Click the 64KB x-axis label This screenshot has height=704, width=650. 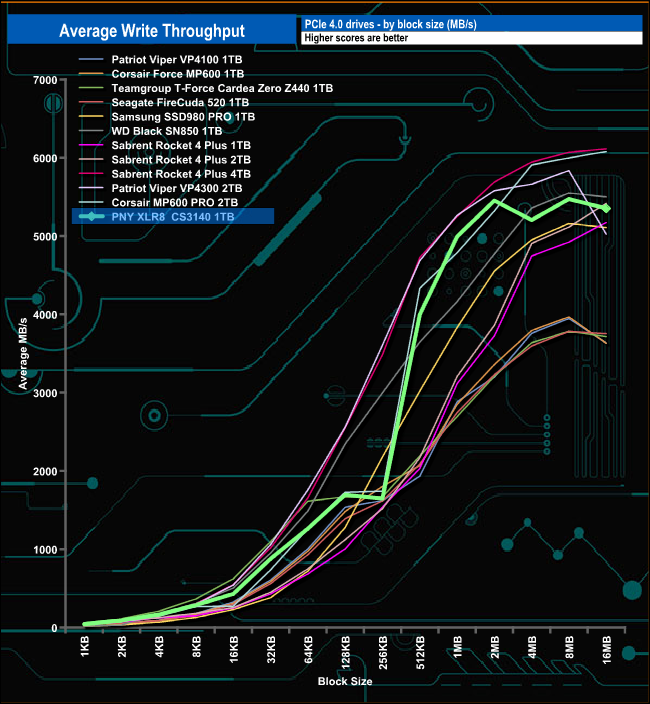308,649
